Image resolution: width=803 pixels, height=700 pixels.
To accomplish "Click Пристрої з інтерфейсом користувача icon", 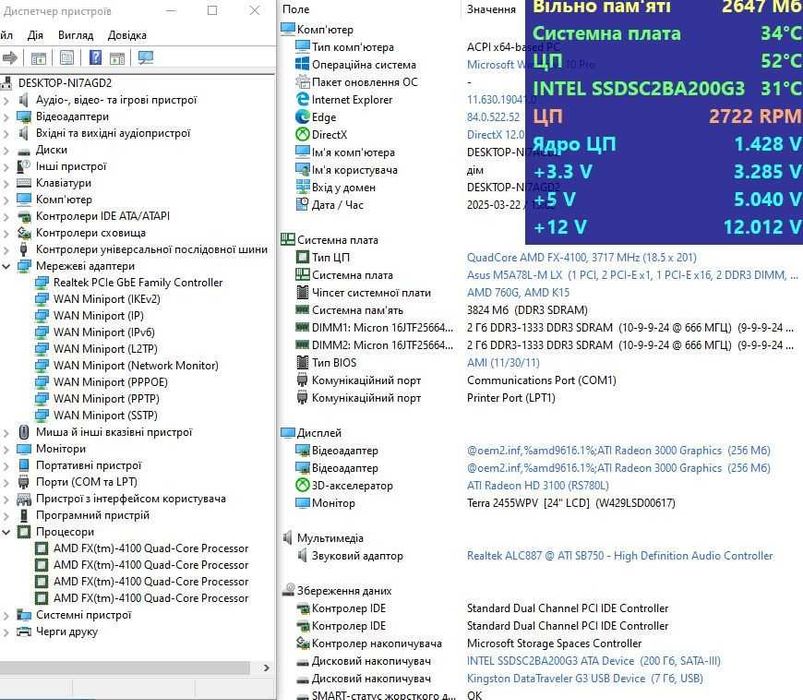I will [x=24, y=499].
